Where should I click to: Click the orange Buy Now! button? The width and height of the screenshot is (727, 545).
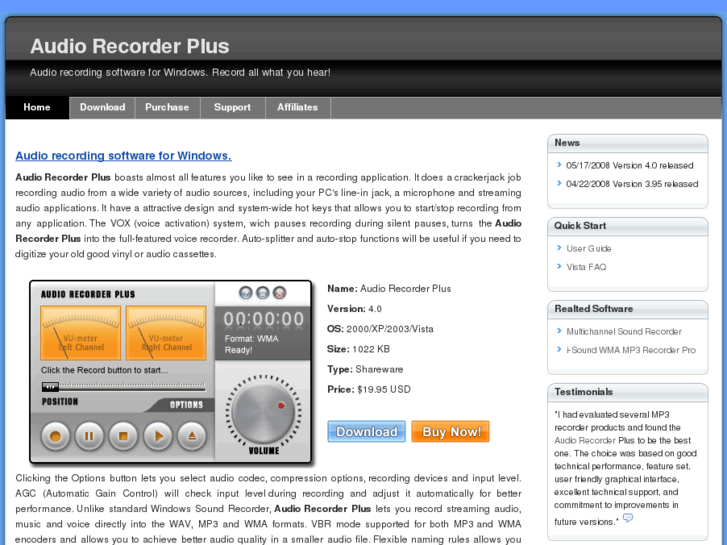[x=450, y=431]
